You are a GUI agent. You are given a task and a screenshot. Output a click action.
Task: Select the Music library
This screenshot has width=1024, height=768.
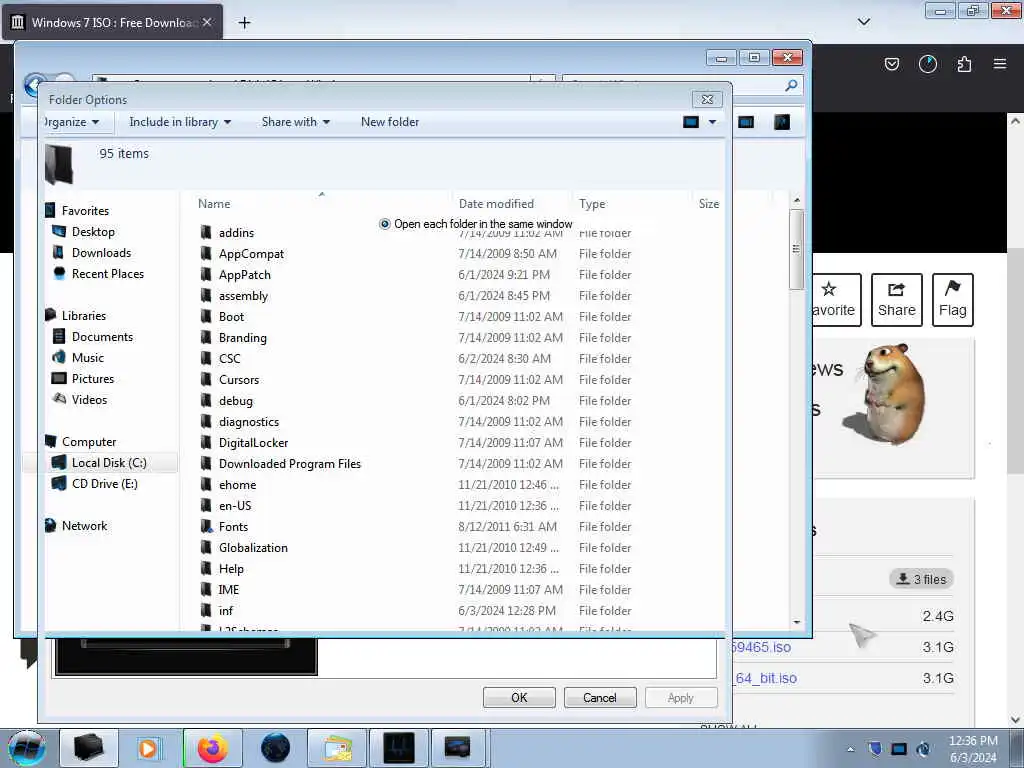(88, 358)
